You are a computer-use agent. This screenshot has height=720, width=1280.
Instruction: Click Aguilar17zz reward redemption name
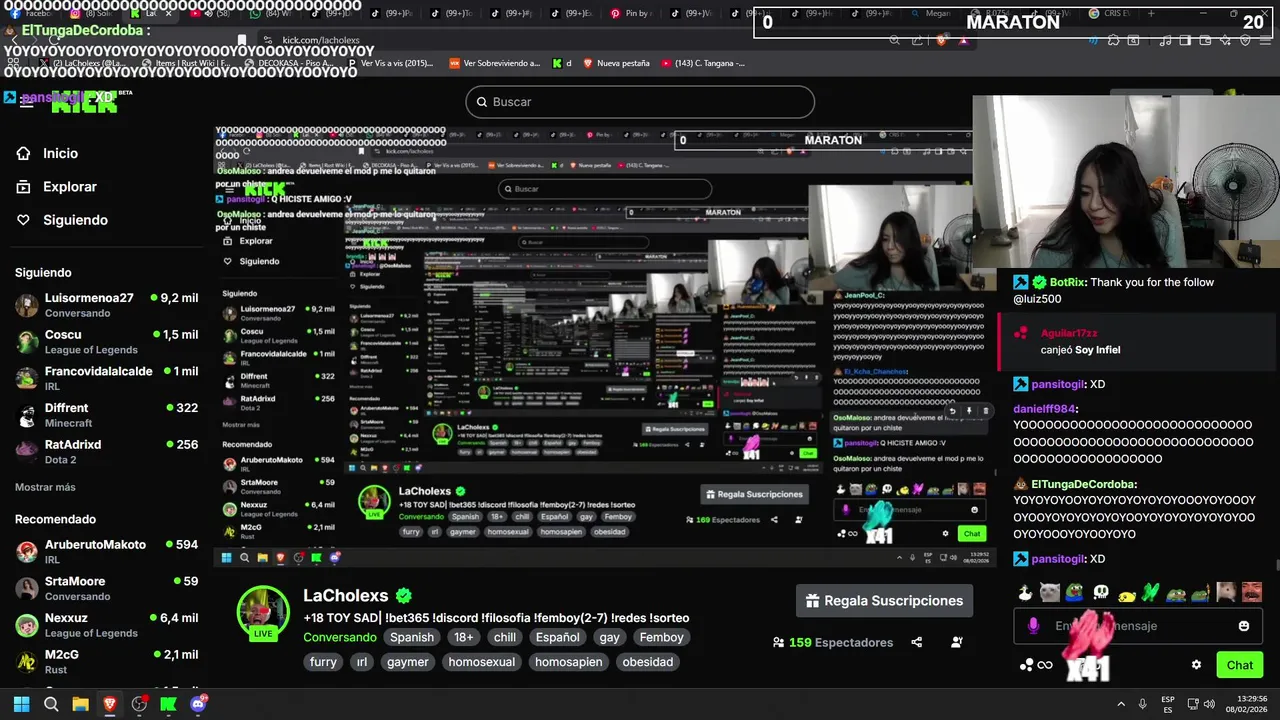click(x=1069, y=333)
